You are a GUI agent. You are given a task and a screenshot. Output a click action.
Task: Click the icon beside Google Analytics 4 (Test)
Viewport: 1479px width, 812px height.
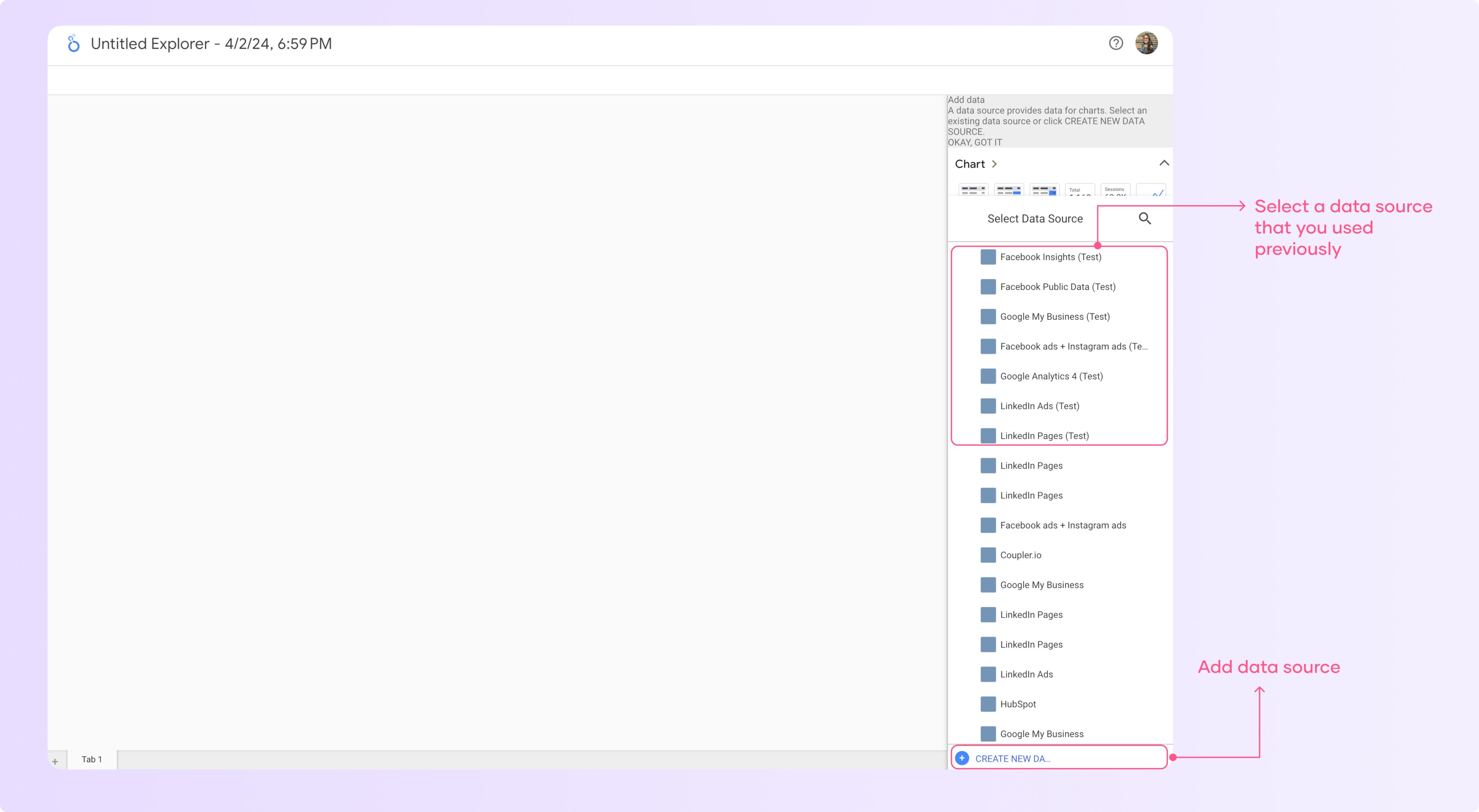(x=988, y=376)
